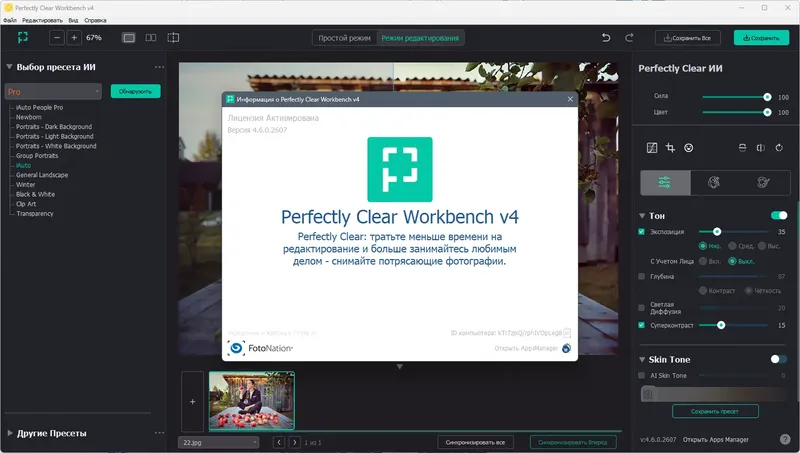Close the About dialog
Screen dimensions: 800x453
(x=570, y=99)
